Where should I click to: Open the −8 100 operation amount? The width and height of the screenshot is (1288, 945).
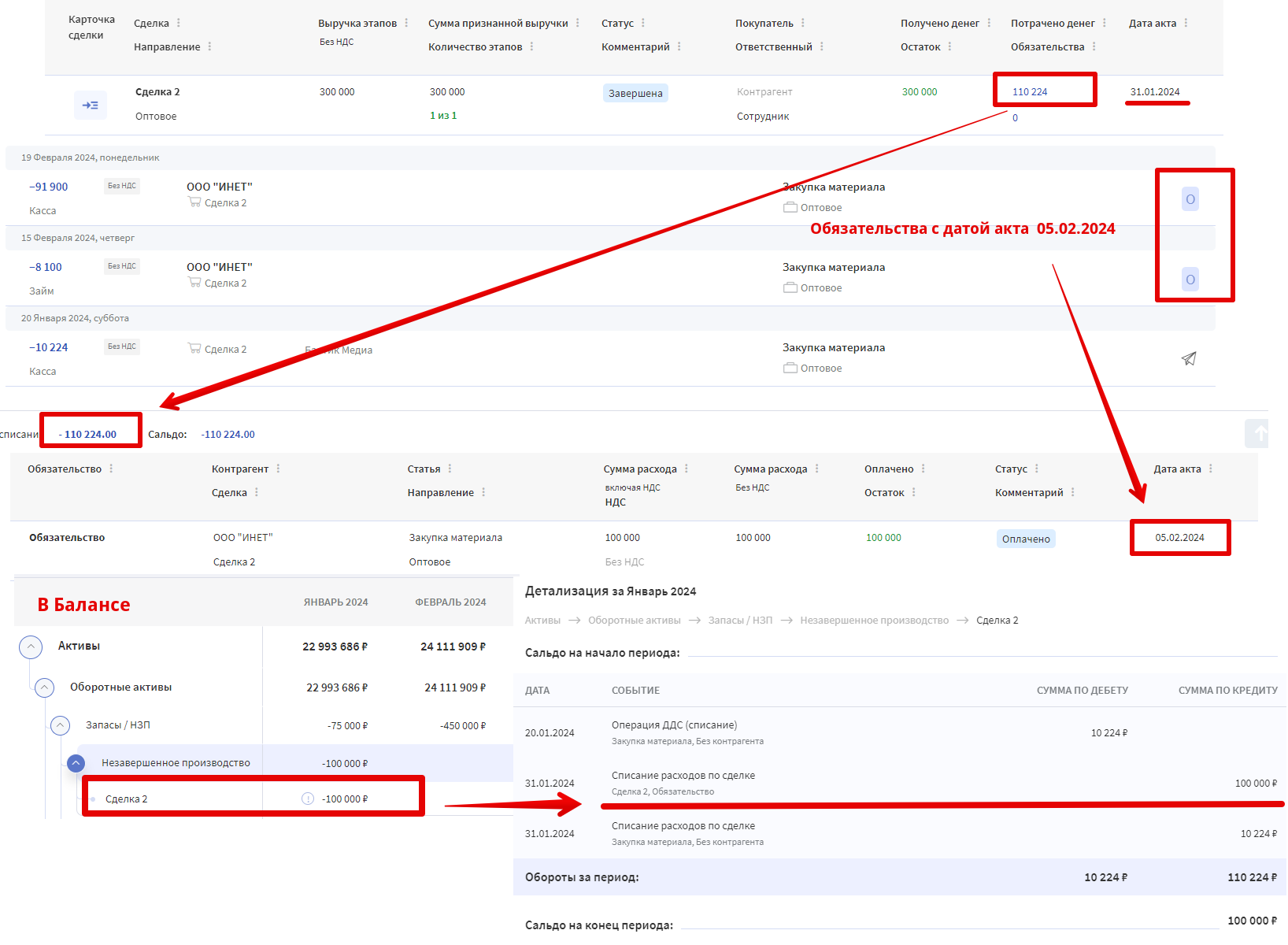[46, 267]
